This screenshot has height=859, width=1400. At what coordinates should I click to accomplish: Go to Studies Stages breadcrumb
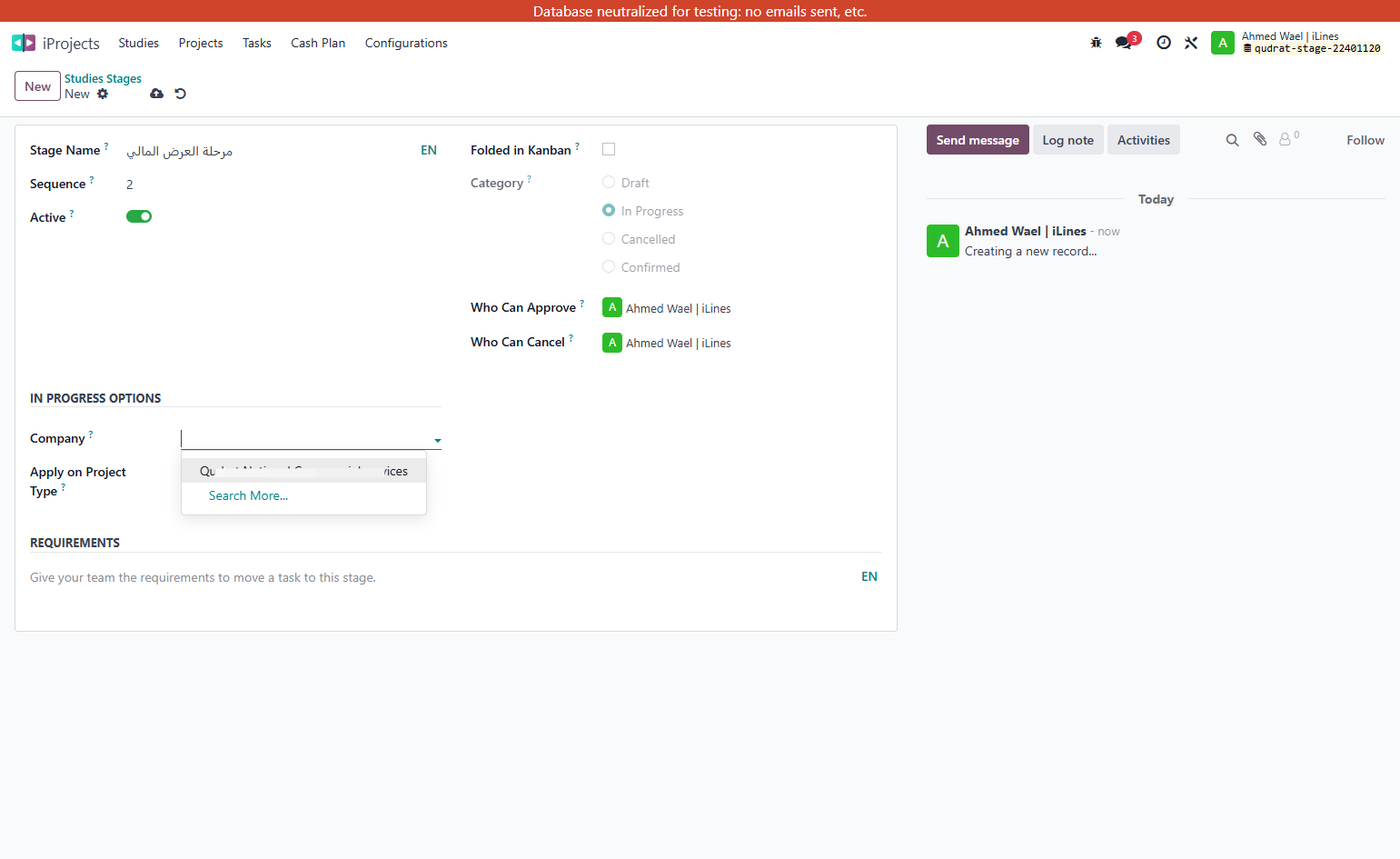point(103,78)
